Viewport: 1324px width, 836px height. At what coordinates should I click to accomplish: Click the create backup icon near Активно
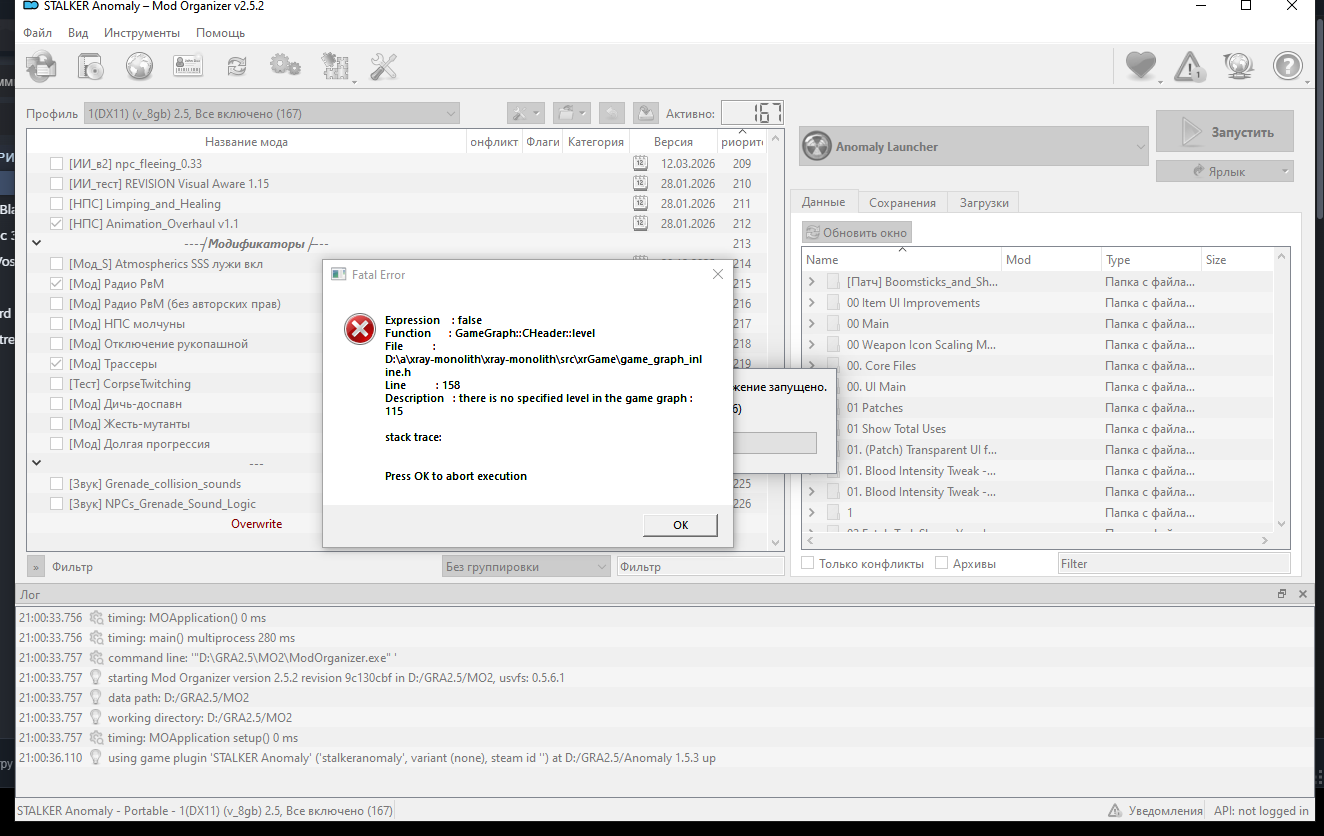pos(646,113)
